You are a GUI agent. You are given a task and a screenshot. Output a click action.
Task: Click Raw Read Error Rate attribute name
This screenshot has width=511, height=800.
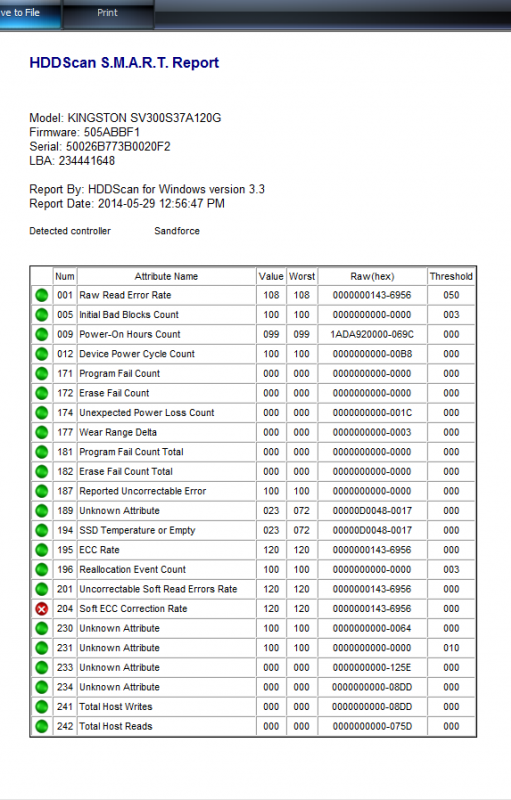pyautogui.click(x=125, y=295)
